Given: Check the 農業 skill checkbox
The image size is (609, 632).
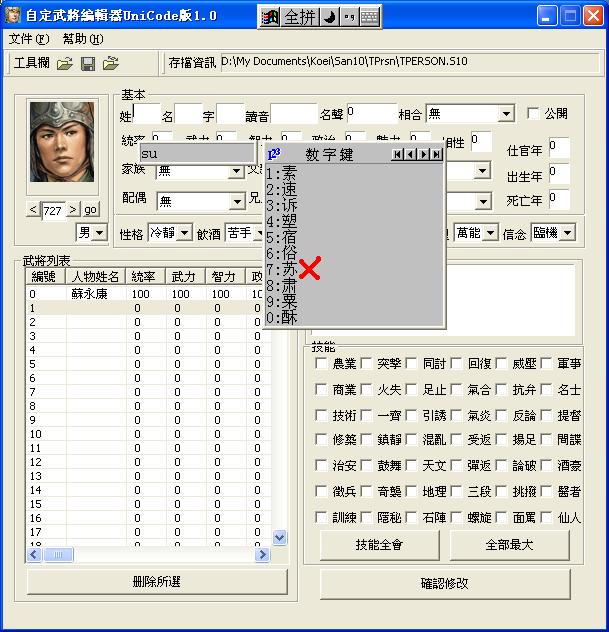Looking at the screenshot, I should (x=321, y=363).
